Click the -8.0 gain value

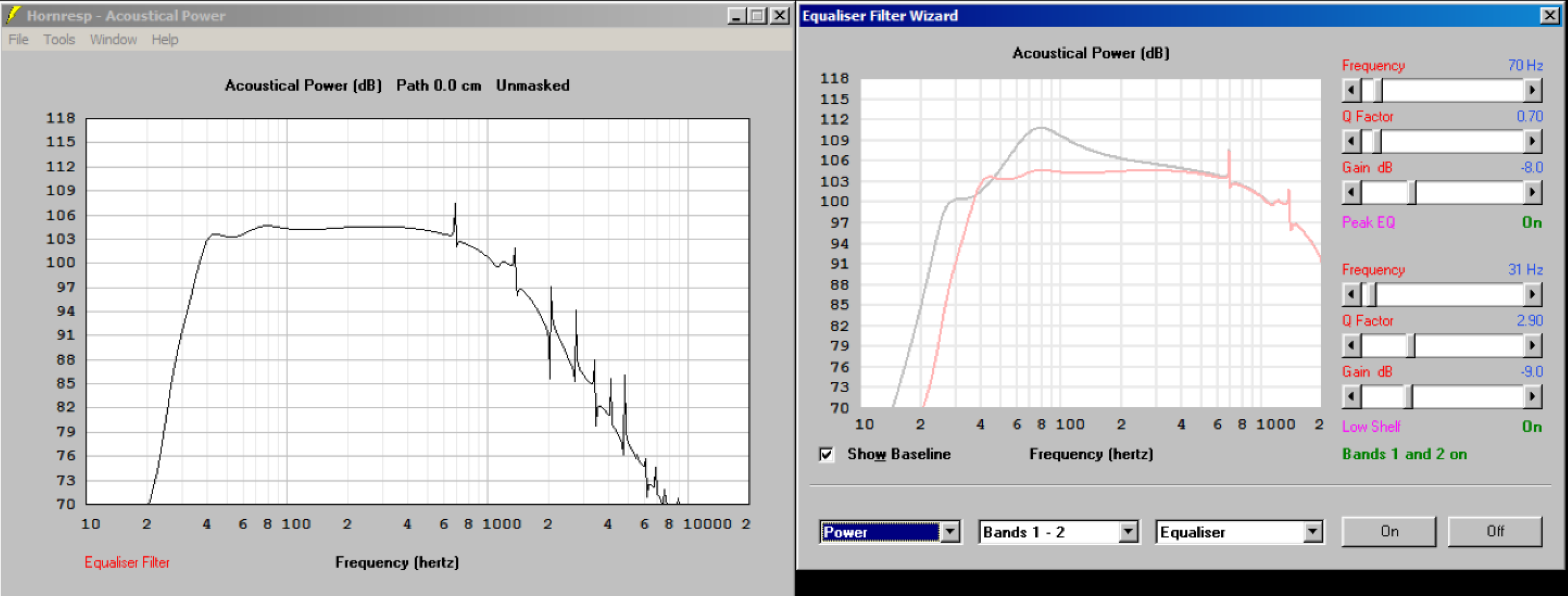tap(1532, 168)
